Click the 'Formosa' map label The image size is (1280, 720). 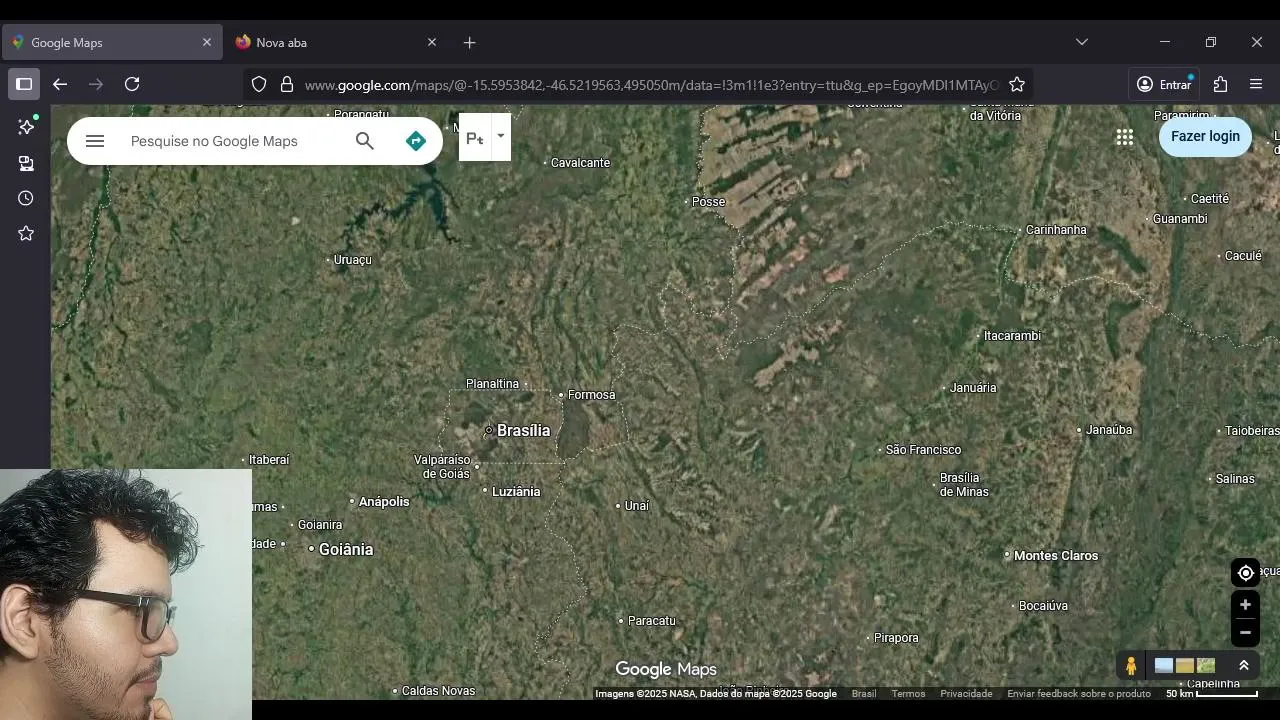(592, 395)
